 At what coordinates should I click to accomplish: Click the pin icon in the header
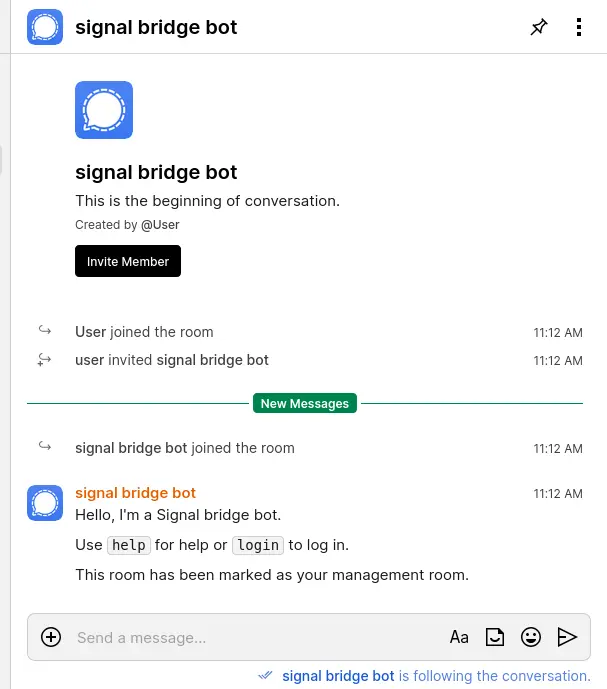[x=539, y=27]
